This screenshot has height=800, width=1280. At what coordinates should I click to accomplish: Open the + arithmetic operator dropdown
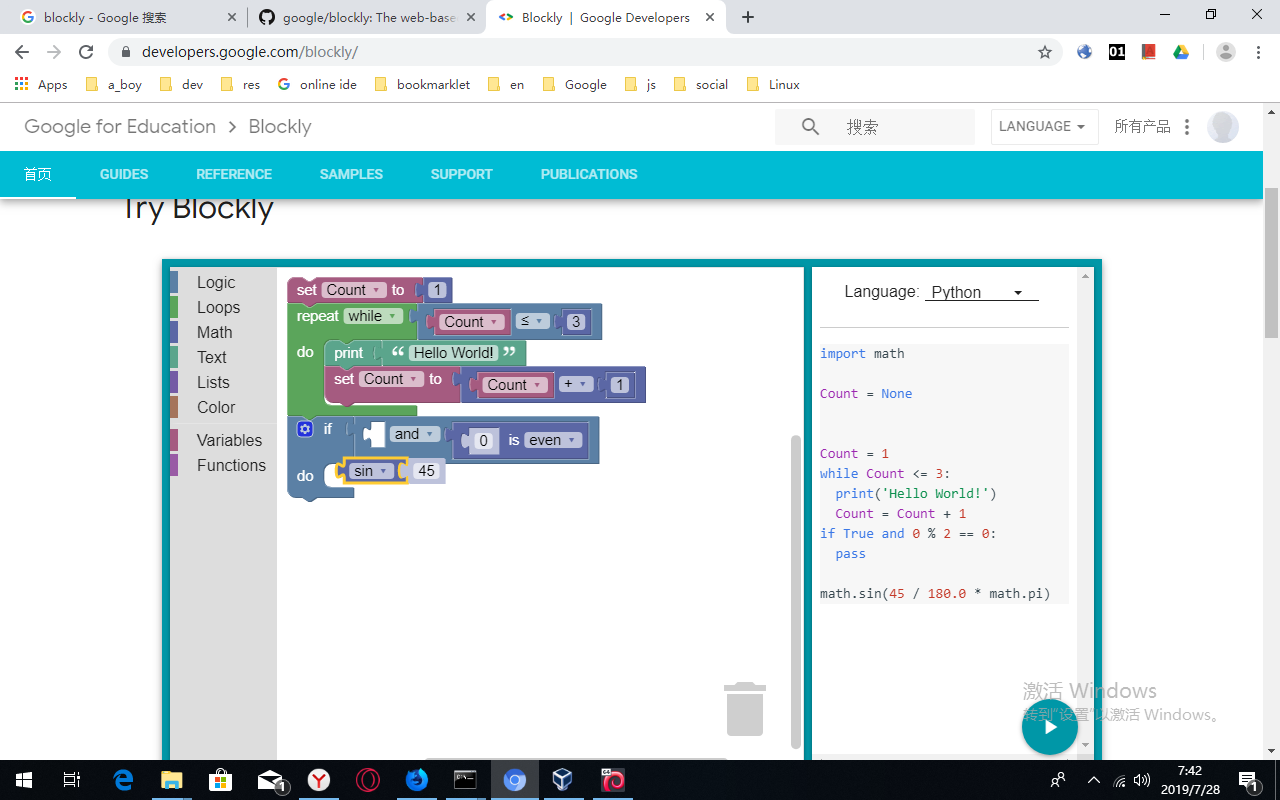[577, 384]
